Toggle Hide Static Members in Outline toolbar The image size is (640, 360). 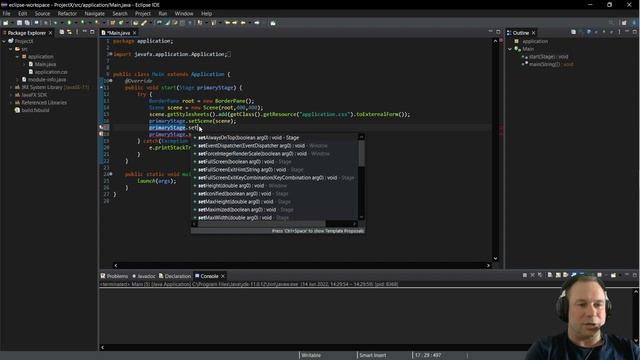(x=596, y=32)
